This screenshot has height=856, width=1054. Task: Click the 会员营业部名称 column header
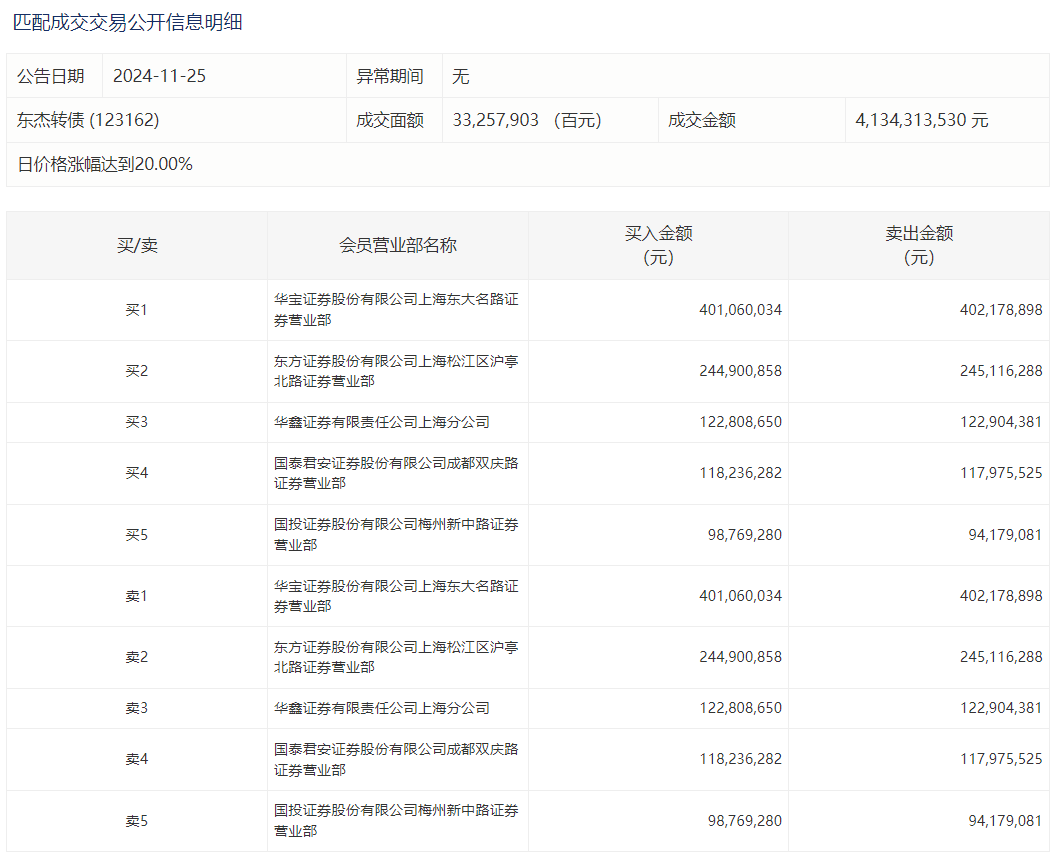398,245
